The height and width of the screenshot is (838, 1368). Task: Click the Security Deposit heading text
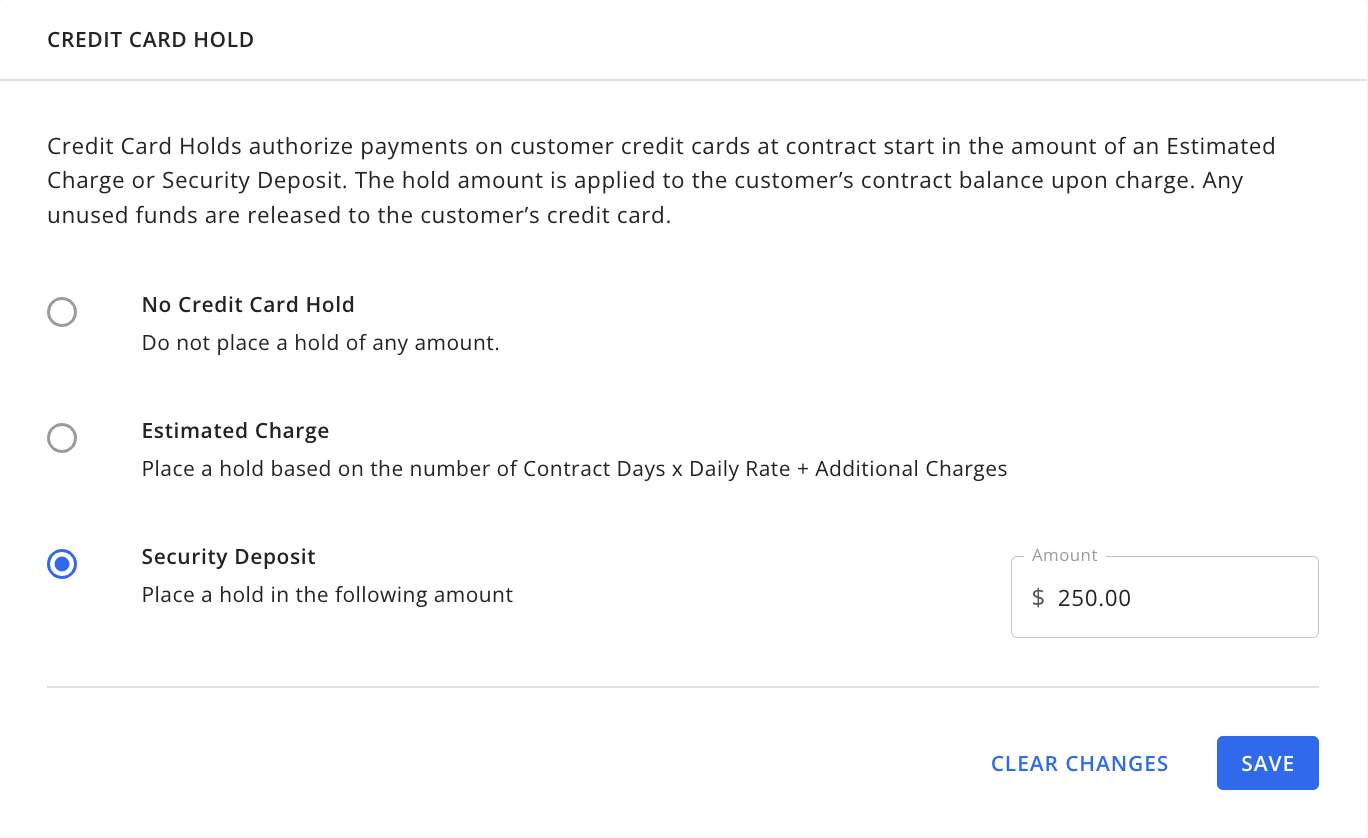(228, 556)
